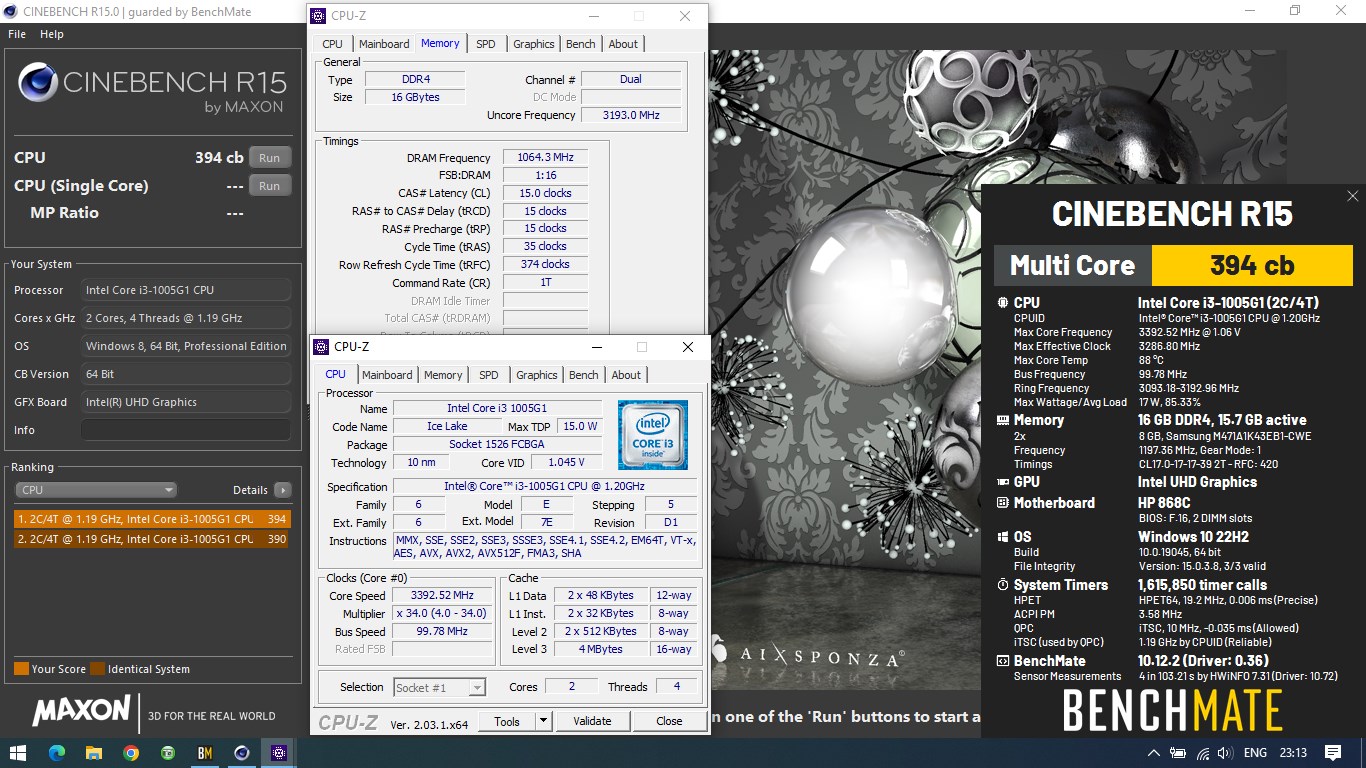This screenshot has height=768, width=1366.
Task: Select the ranking entry scoring 390
Action: pyautogui.click(x=151, y=539)
